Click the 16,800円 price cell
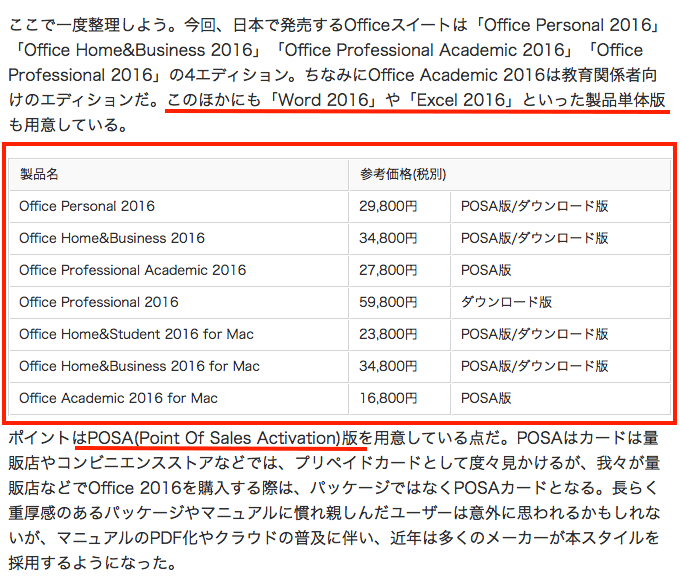Viewport: 680px width, 585px height. 400,399
